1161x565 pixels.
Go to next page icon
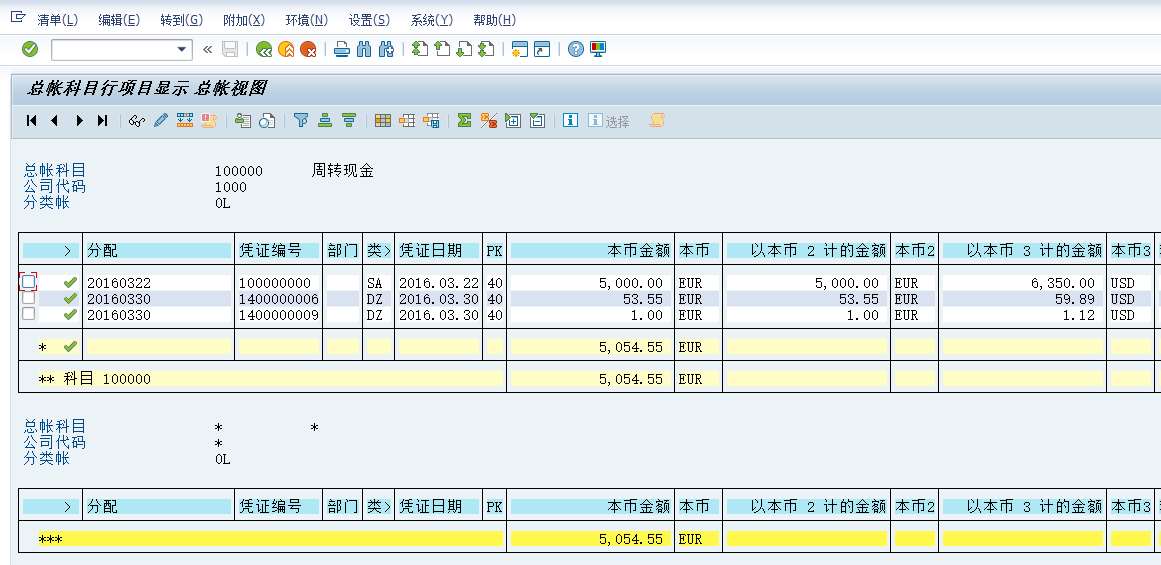[x=464, y=50]
